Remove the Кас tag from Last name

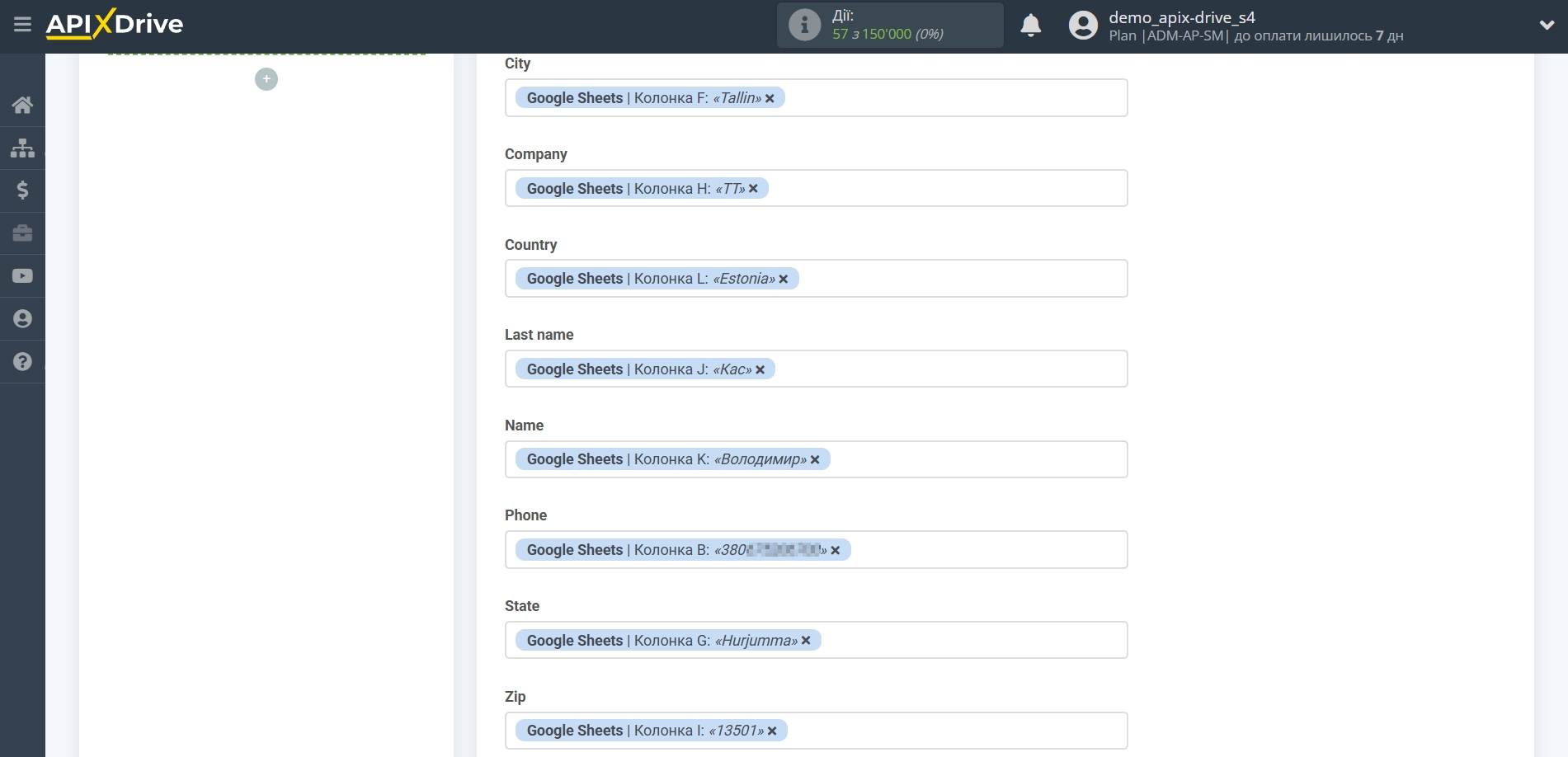click(x=760, y=369)
